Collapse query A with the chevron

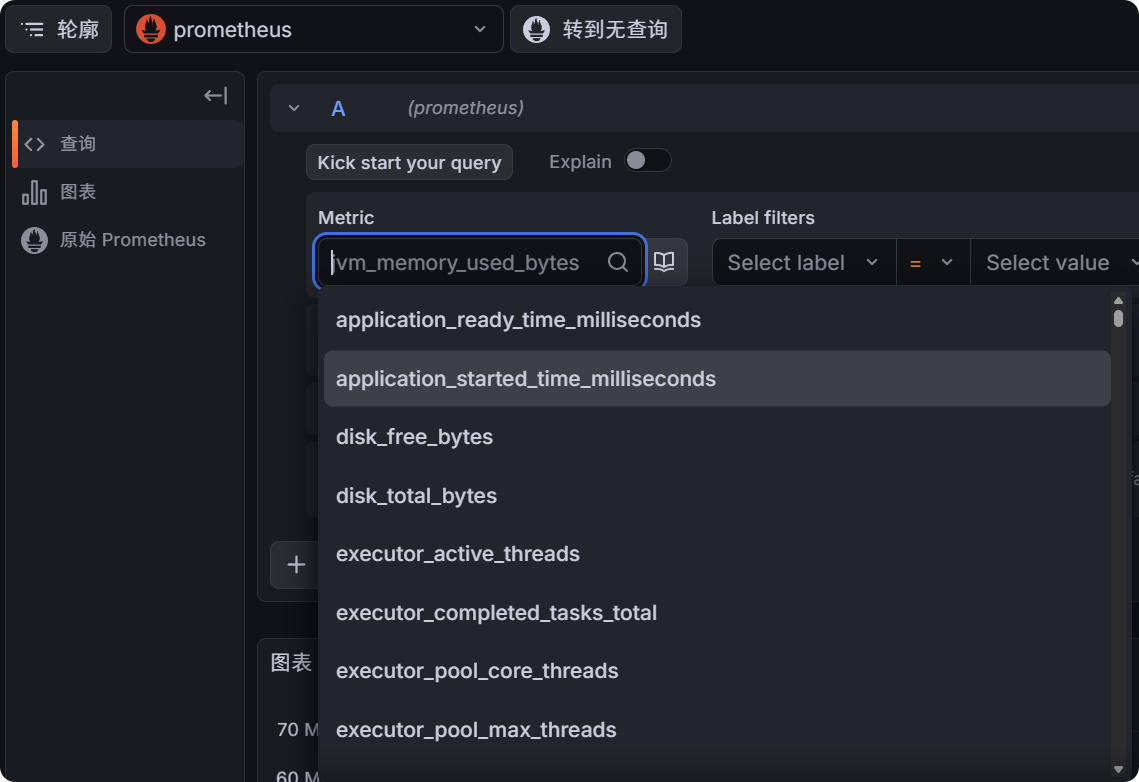294,108
